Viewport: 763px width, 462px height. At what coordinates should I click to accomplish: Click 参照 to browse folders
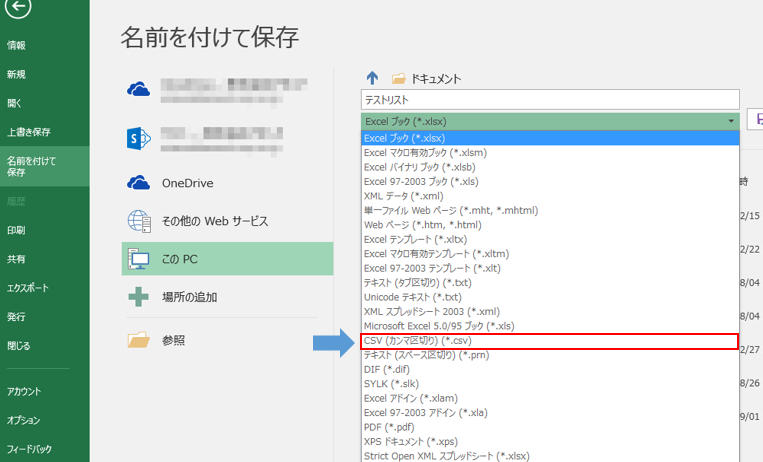click(x=173, y=340)
